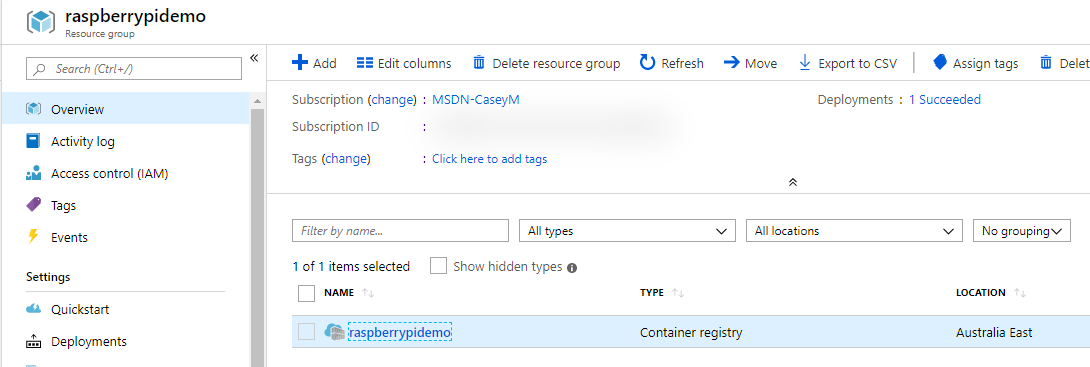The height and width of the screenshot is (367, 1090).
Task: Open the MSDN-CaseyM subscription link
Action: (476, 99)
